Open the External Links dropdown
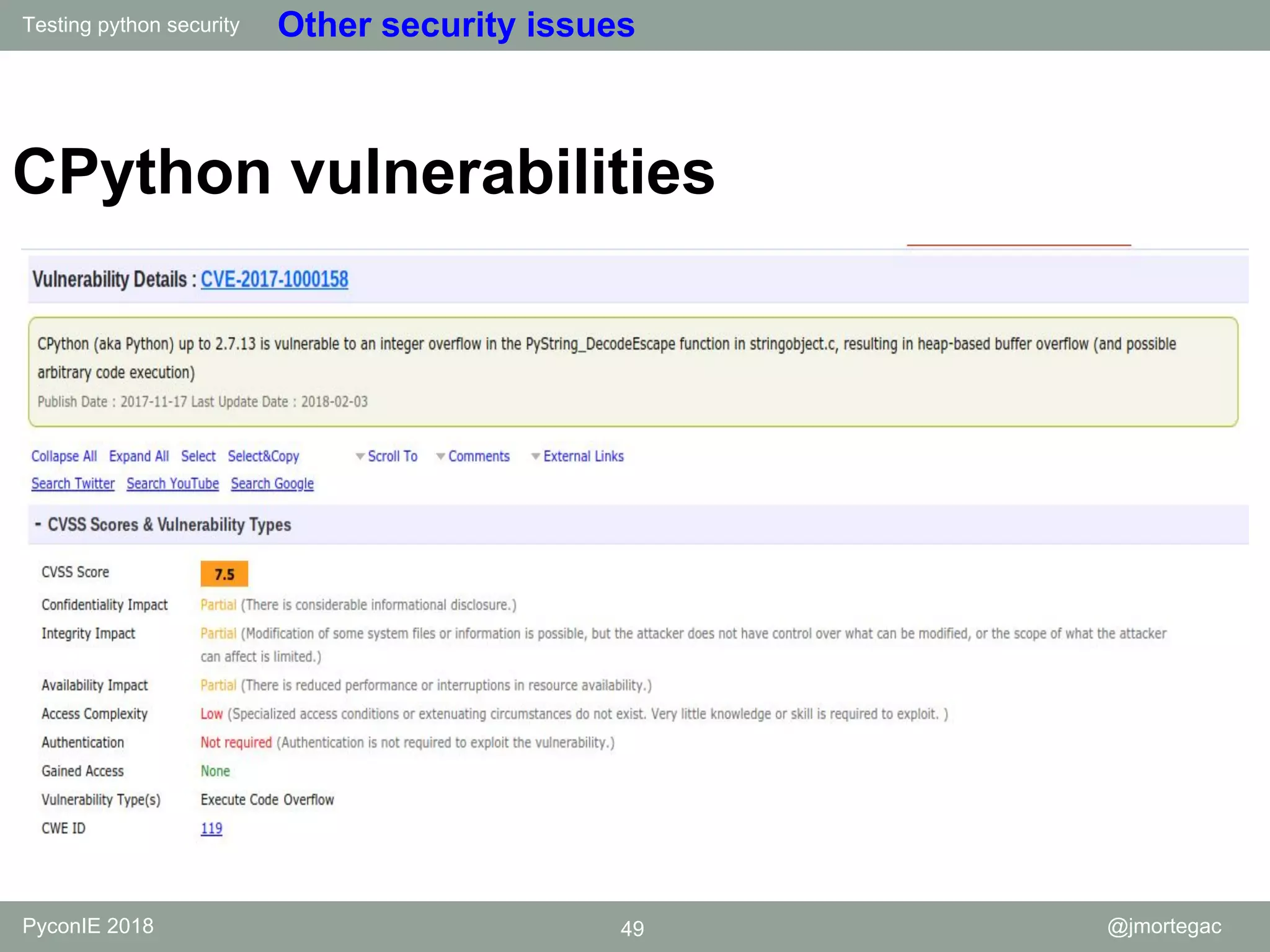 [577, 456]
